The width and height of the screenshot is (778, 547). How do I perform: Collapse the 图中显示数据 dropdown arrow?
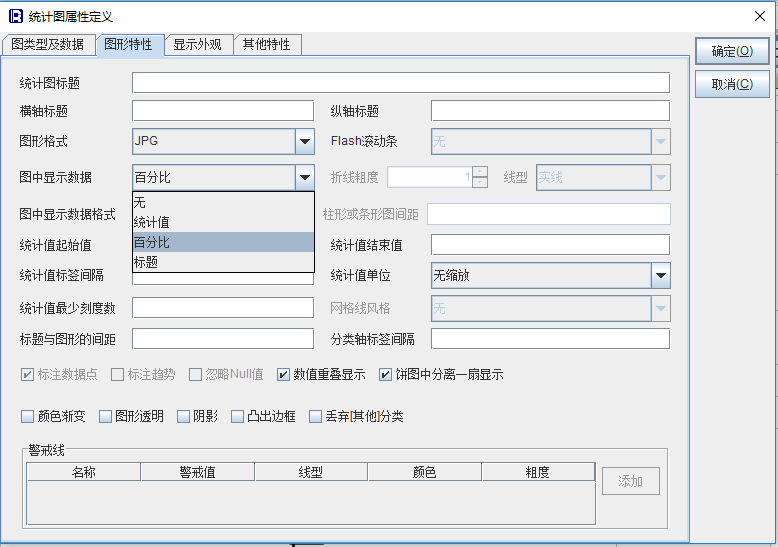point(305,177)
